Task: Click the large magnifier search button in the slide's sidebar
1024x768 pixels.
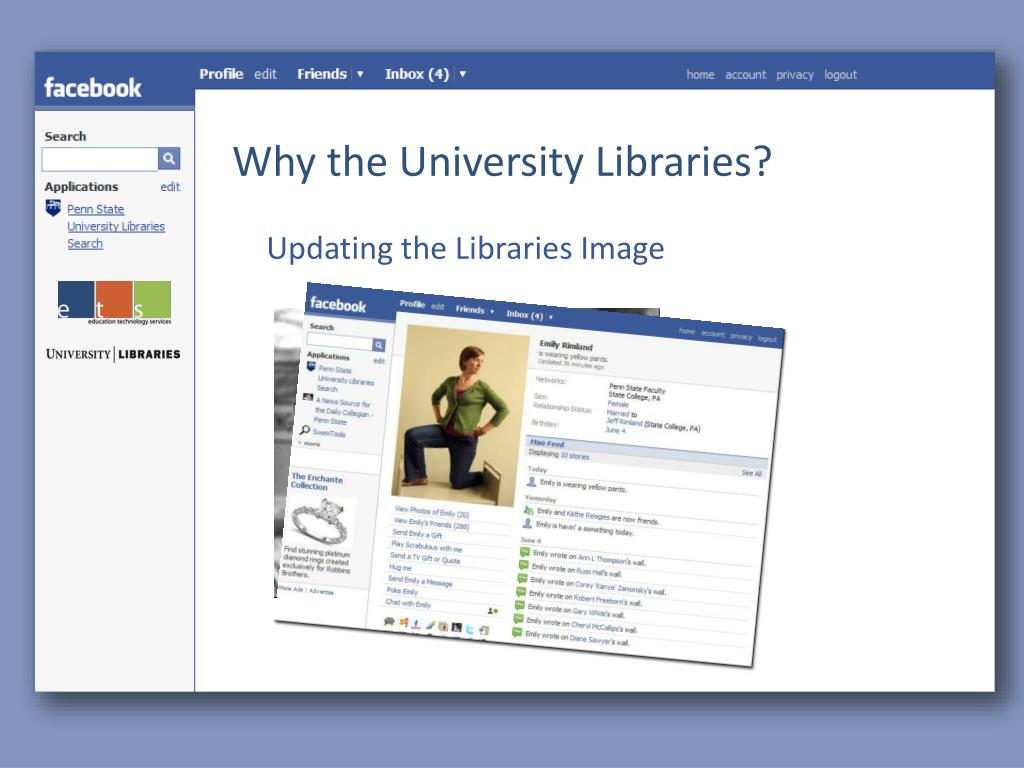Action: coord(168,159)
